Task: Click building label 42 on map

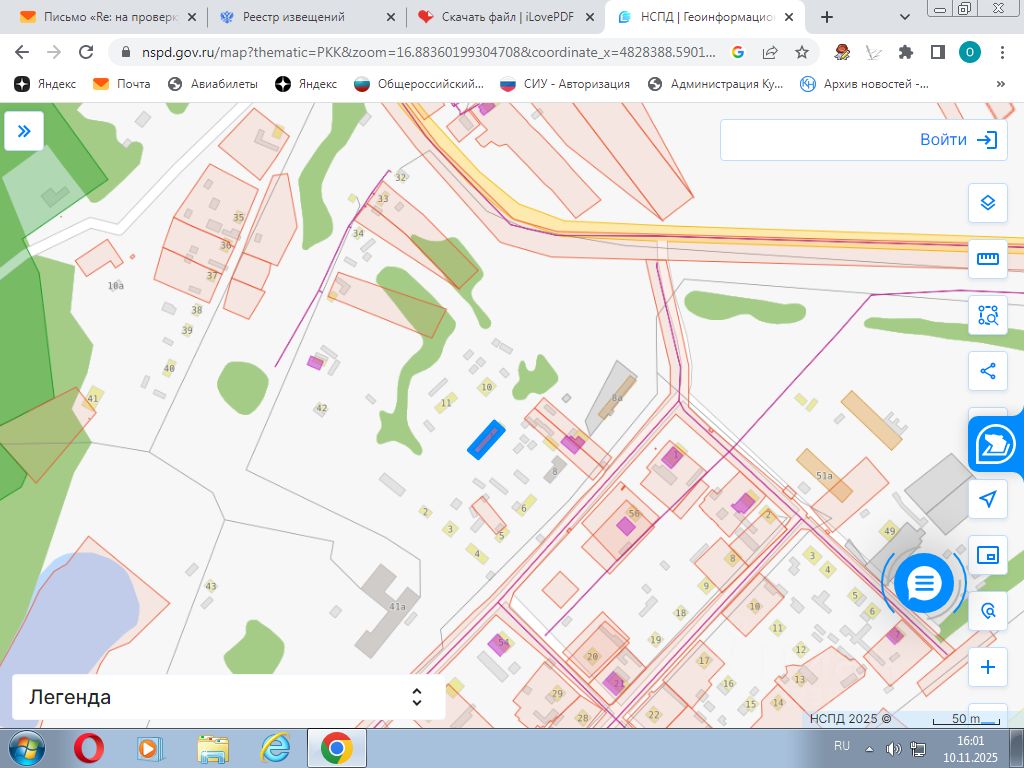Action: click(321, 408)
